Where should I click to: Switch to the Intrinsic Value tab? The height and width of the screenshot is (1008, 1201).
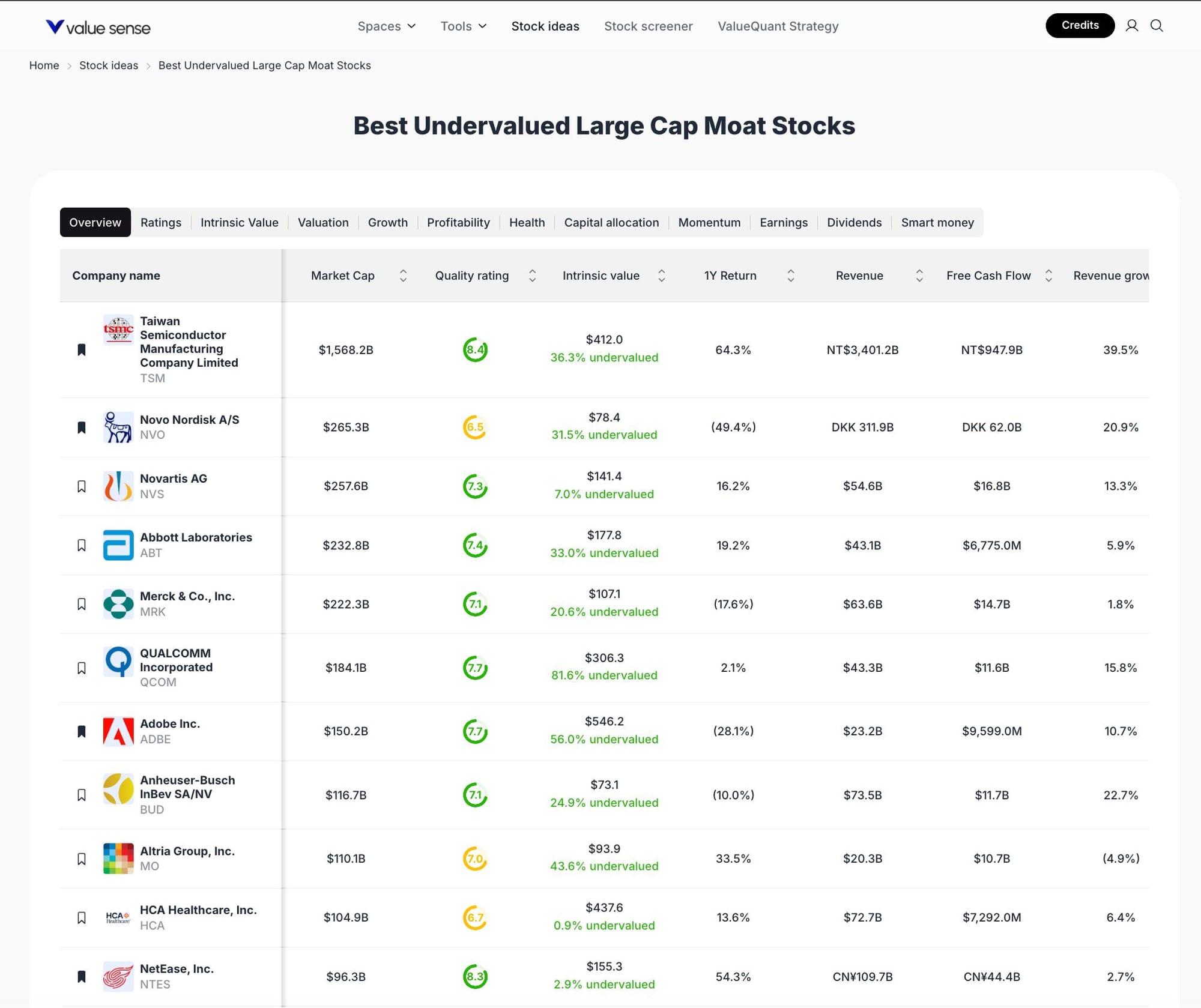pyautogui.click(x=239, y=223)
